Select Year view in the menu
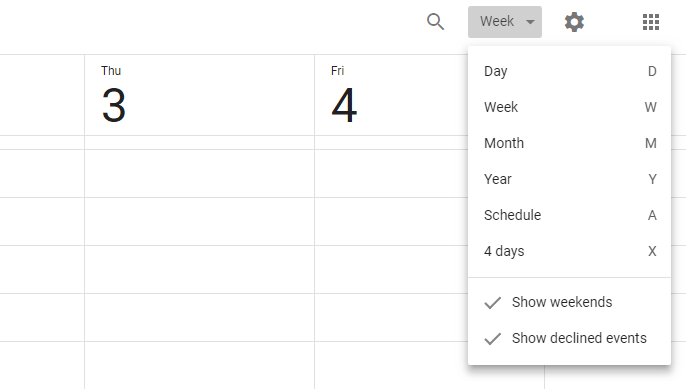Image resolution: width=686 pixels, height=389 pixels. pos(569,179)
